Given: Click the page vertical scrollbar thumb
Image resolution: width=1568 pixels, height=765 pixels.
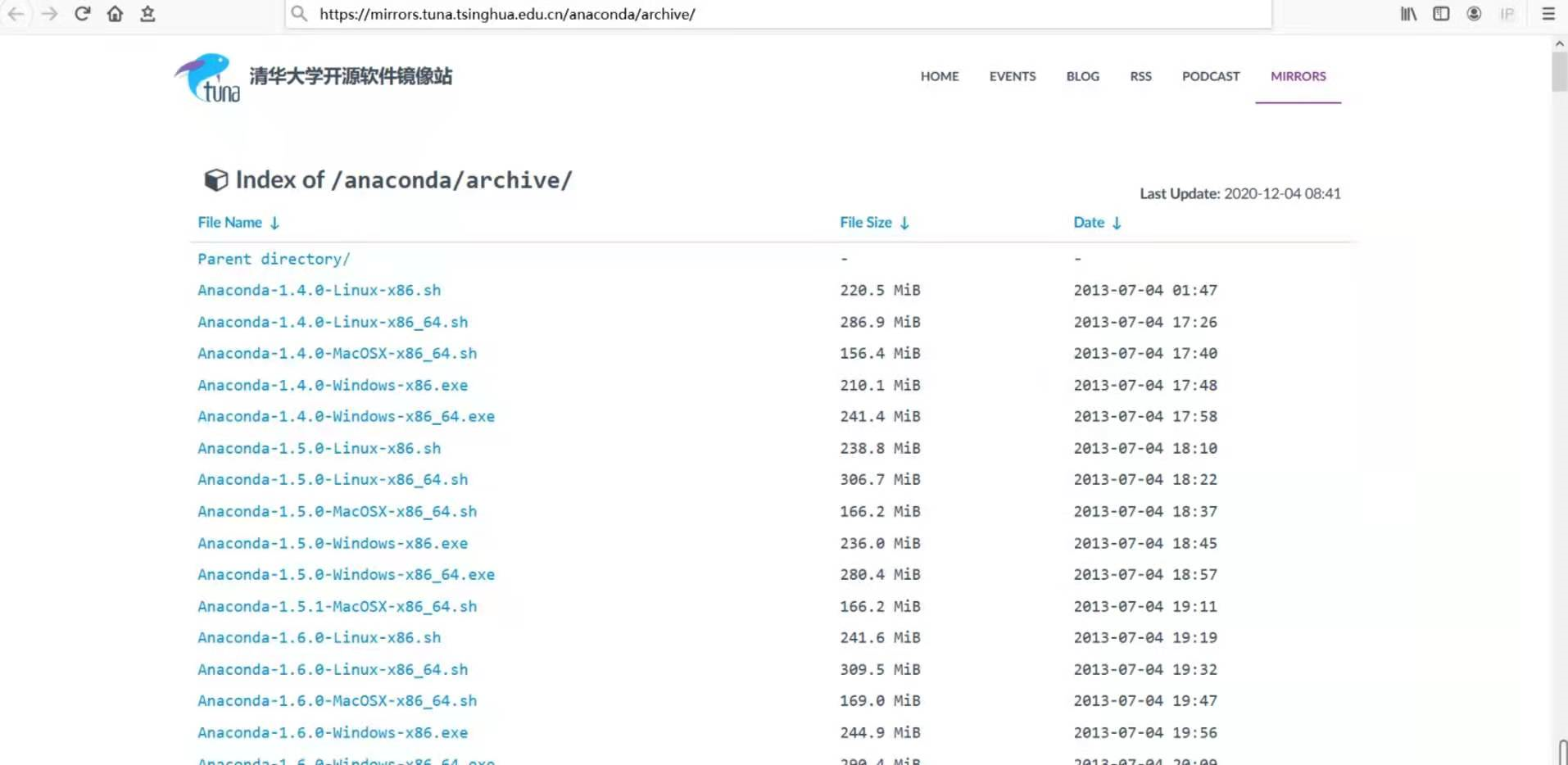Looking at the screenshot, I should point(1559,71).
